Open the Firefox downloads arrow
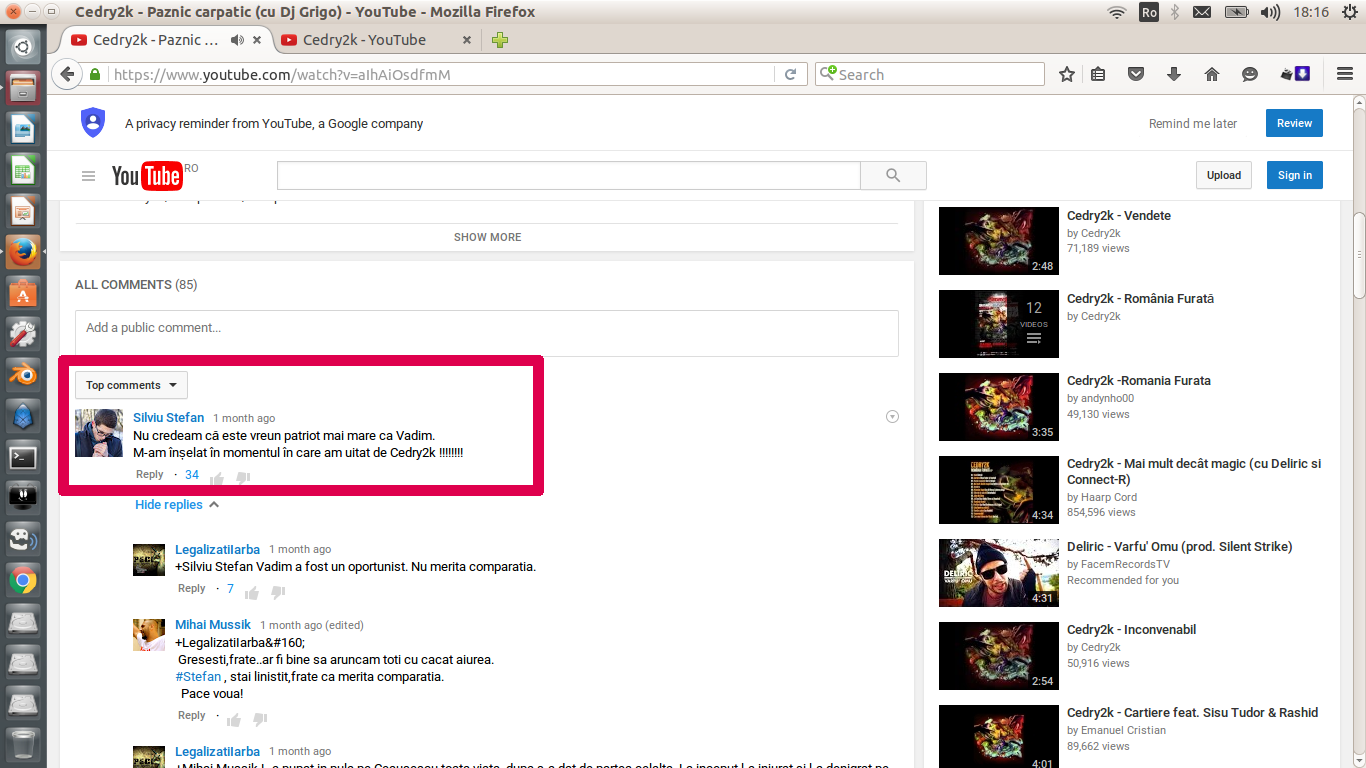 click(1174, 74)
